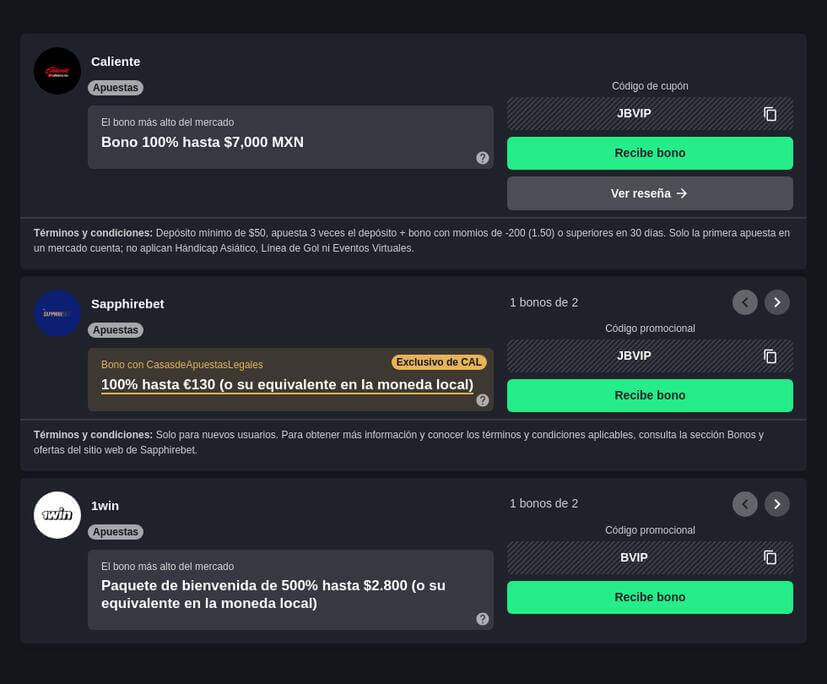Click the Caliente Bono 100% hasta $7,000 MXN text
This screenshot has height=684, width=827.
[x=203, y=142]
